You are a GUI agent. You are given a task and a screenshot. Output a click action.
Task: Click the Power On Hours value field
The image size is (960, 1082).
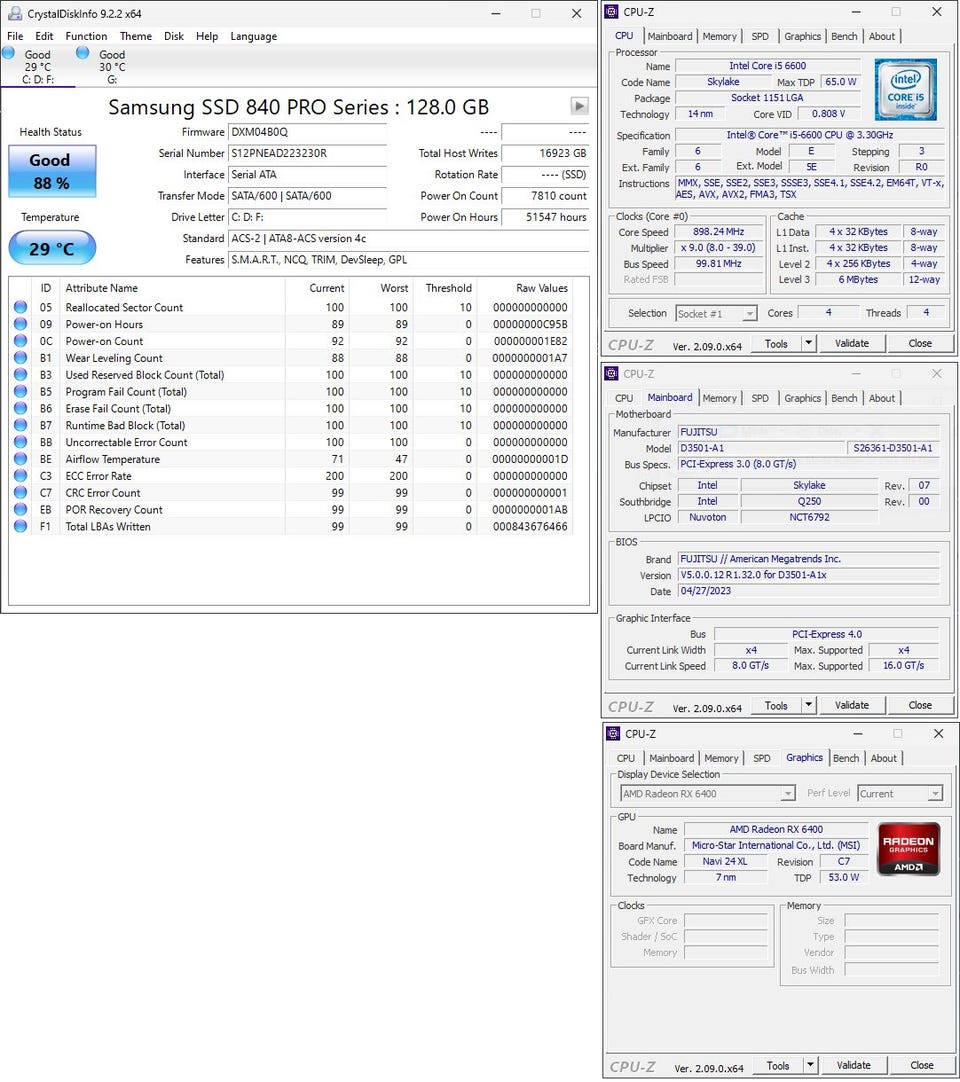[545, 217]
